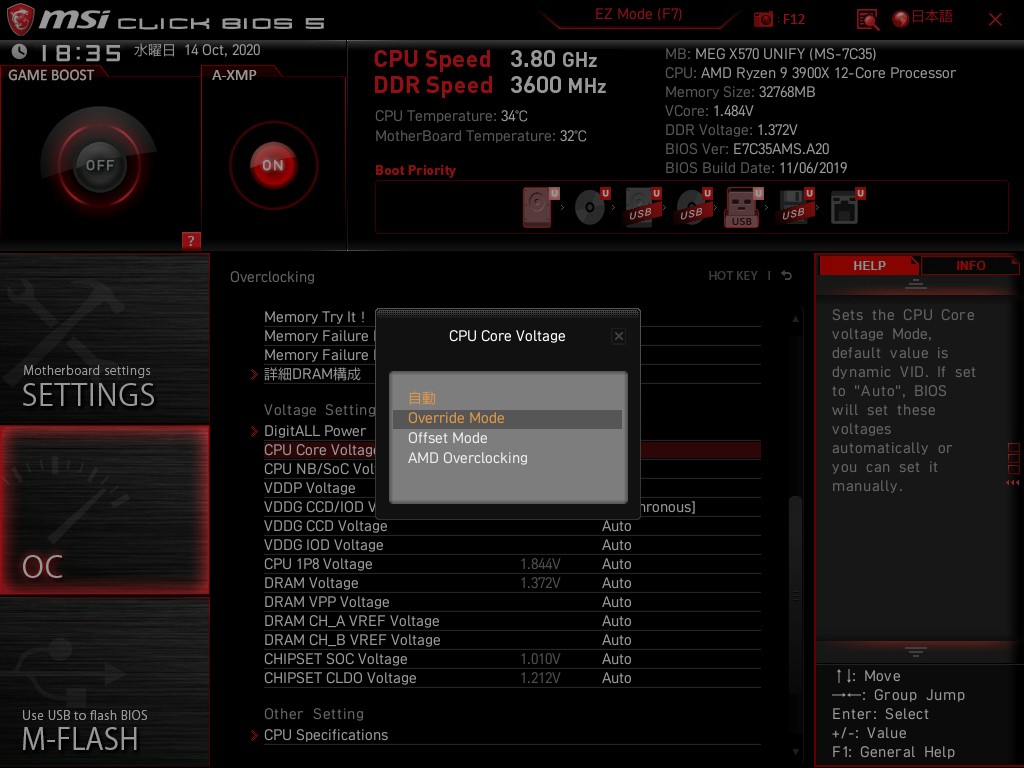Viewport: 1024px width, 768px height.
Task: Expand the CPU Specifications entry
Action: point(325,735)
